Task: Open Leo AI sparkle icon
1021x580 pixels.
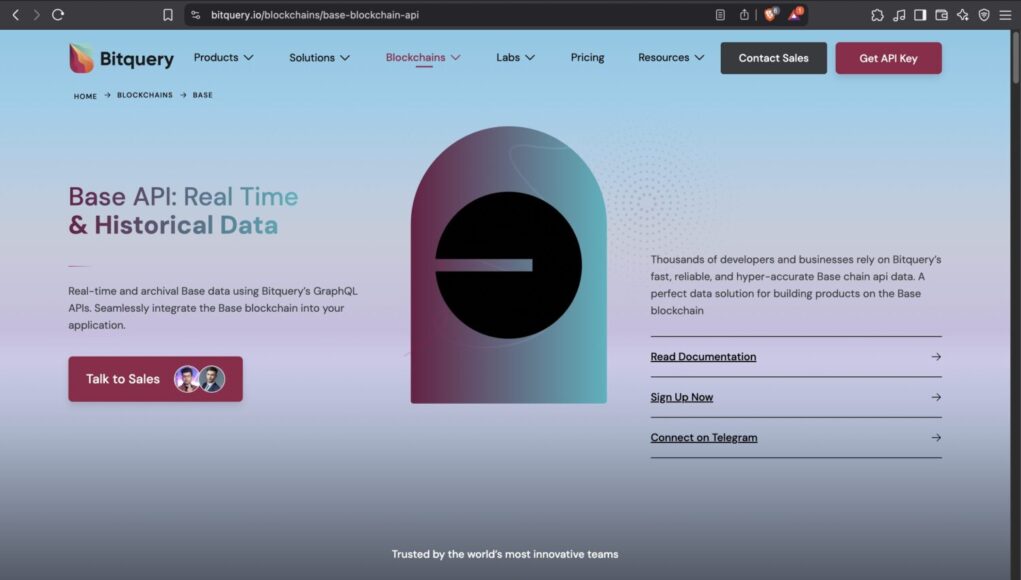Action: click(963, 14)
